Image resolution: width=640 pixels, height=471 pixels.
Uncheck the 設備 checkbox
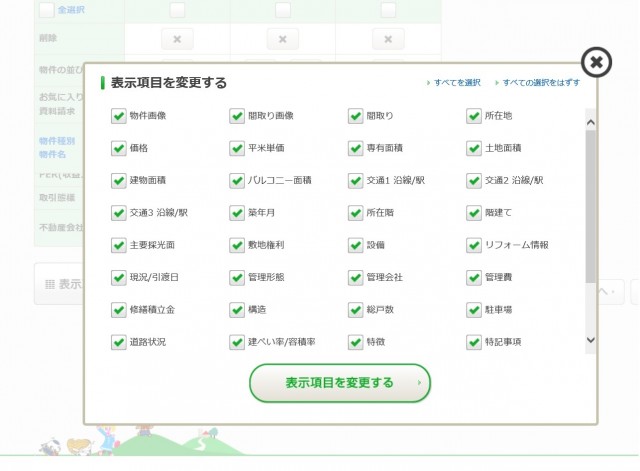click(x=356, y=245)
